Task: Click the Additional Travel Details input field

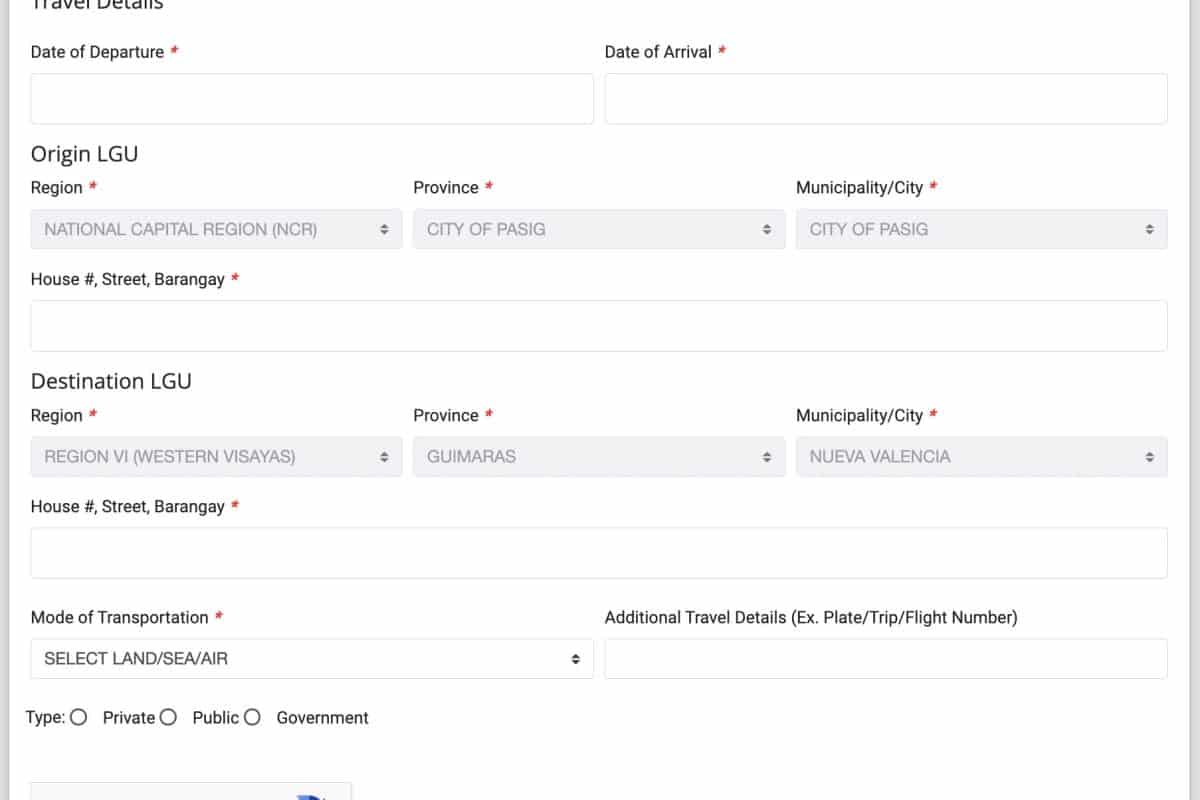Action: 885,659
